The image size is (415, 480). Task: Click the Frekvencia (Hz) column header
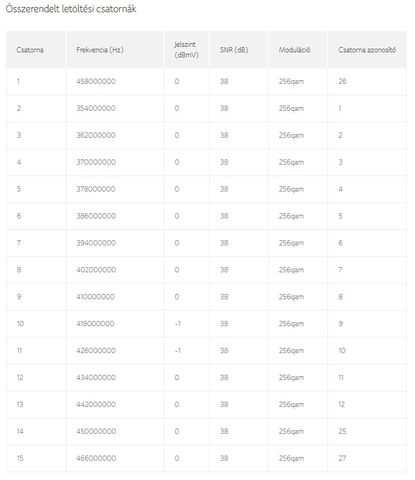coord(100,50)
